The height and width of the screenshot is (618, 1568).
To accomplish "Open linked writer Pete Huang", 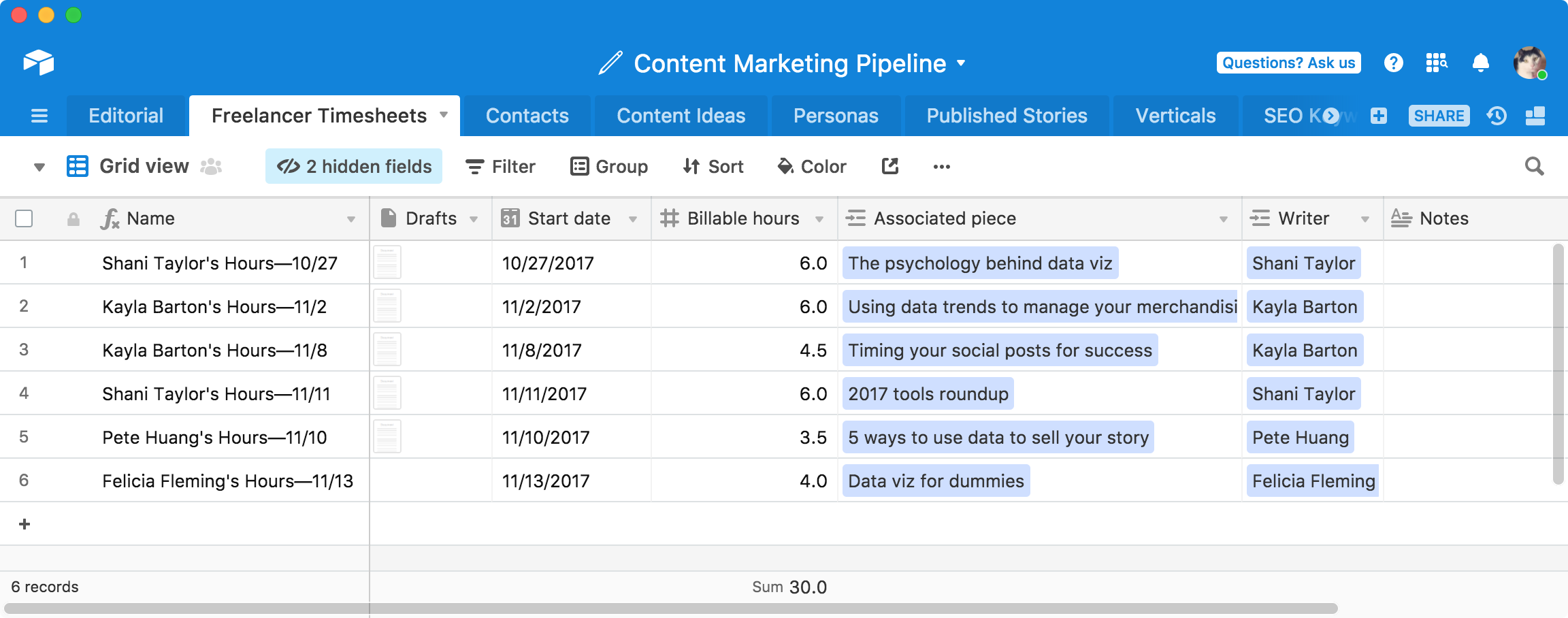I will coord(1301,437).
